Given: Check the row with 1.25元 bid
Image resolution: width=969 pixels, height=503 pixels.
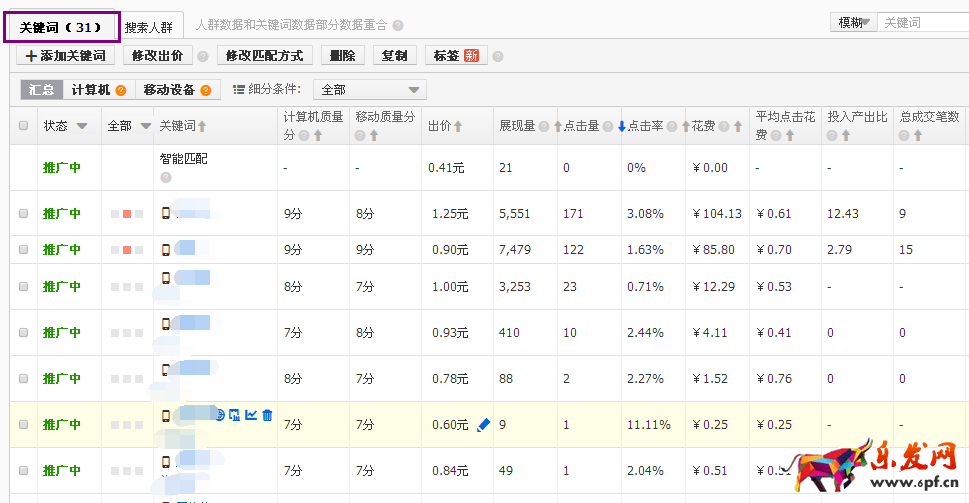Looking at the screenshot, I should (24, 213).
